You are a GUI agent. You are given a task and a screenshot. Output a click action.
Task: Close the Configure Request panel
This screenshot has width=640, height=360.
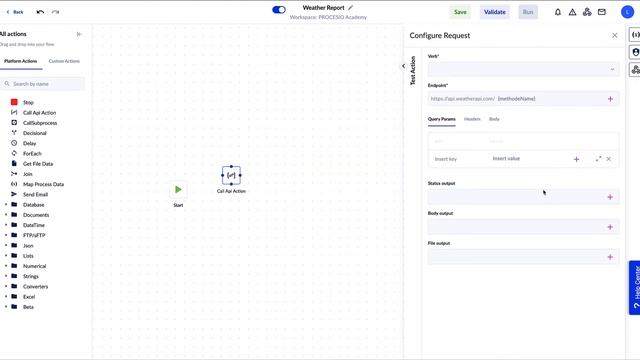pyautogui.click(x=615, y=36)
